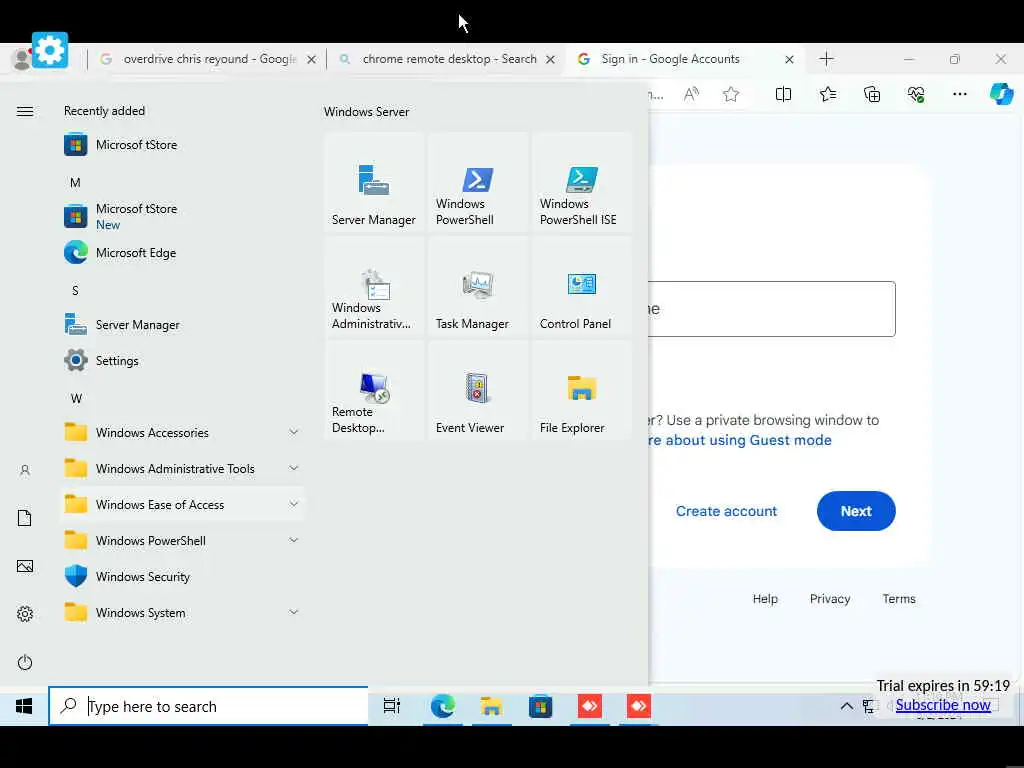Open the Copilot icon in Edge
Viewport: 1024px width, 768px height.
[x=1001, y=94]
